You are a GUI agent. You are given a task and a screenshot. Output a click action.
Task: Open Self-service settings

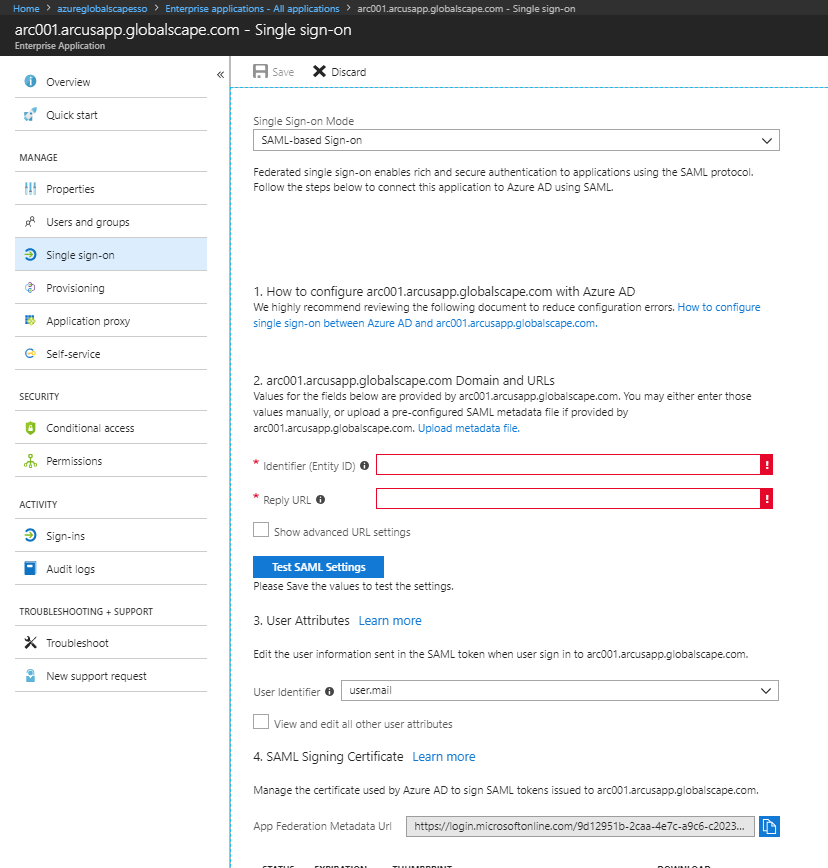111,354
